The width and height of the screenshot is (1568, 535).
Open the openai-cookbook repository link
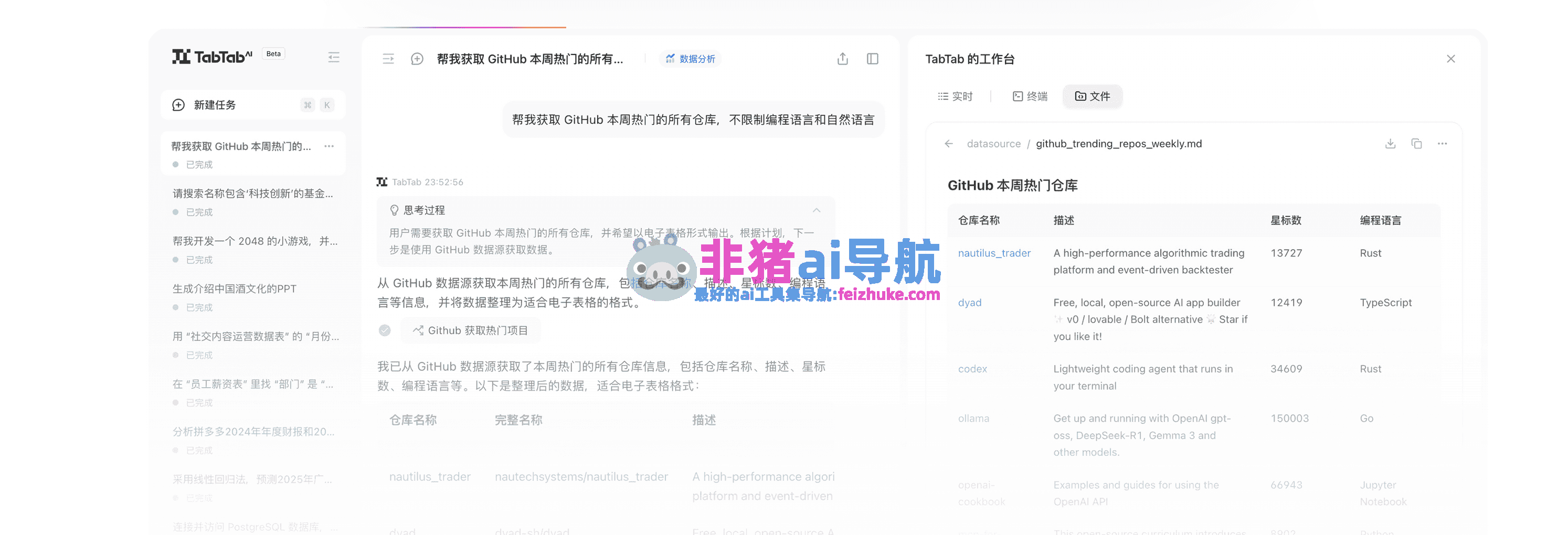click(x=981, y=493)
